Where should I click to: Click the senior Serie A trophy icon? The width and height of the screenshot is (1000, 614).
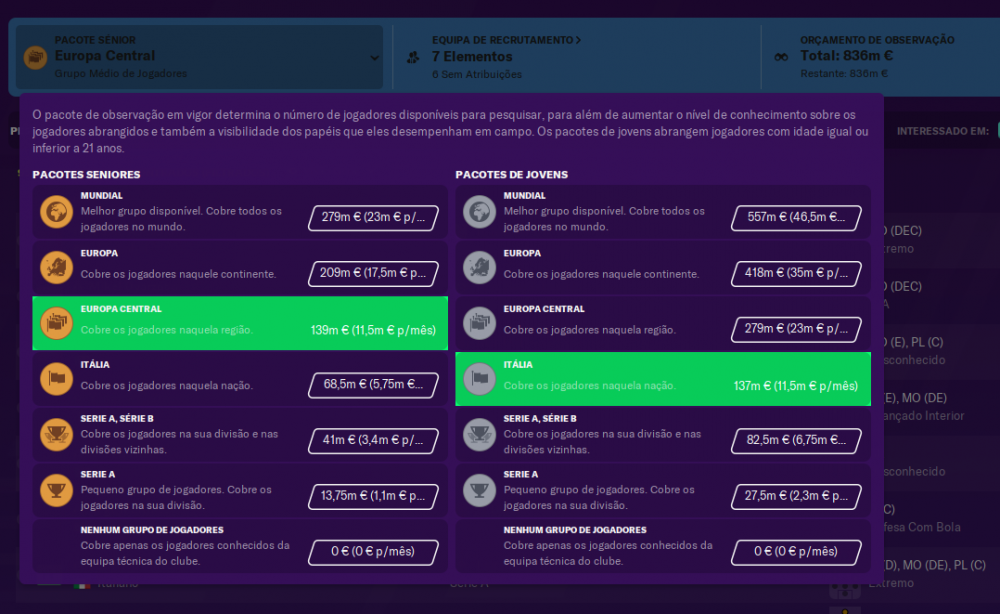click(x=56, y=490)
